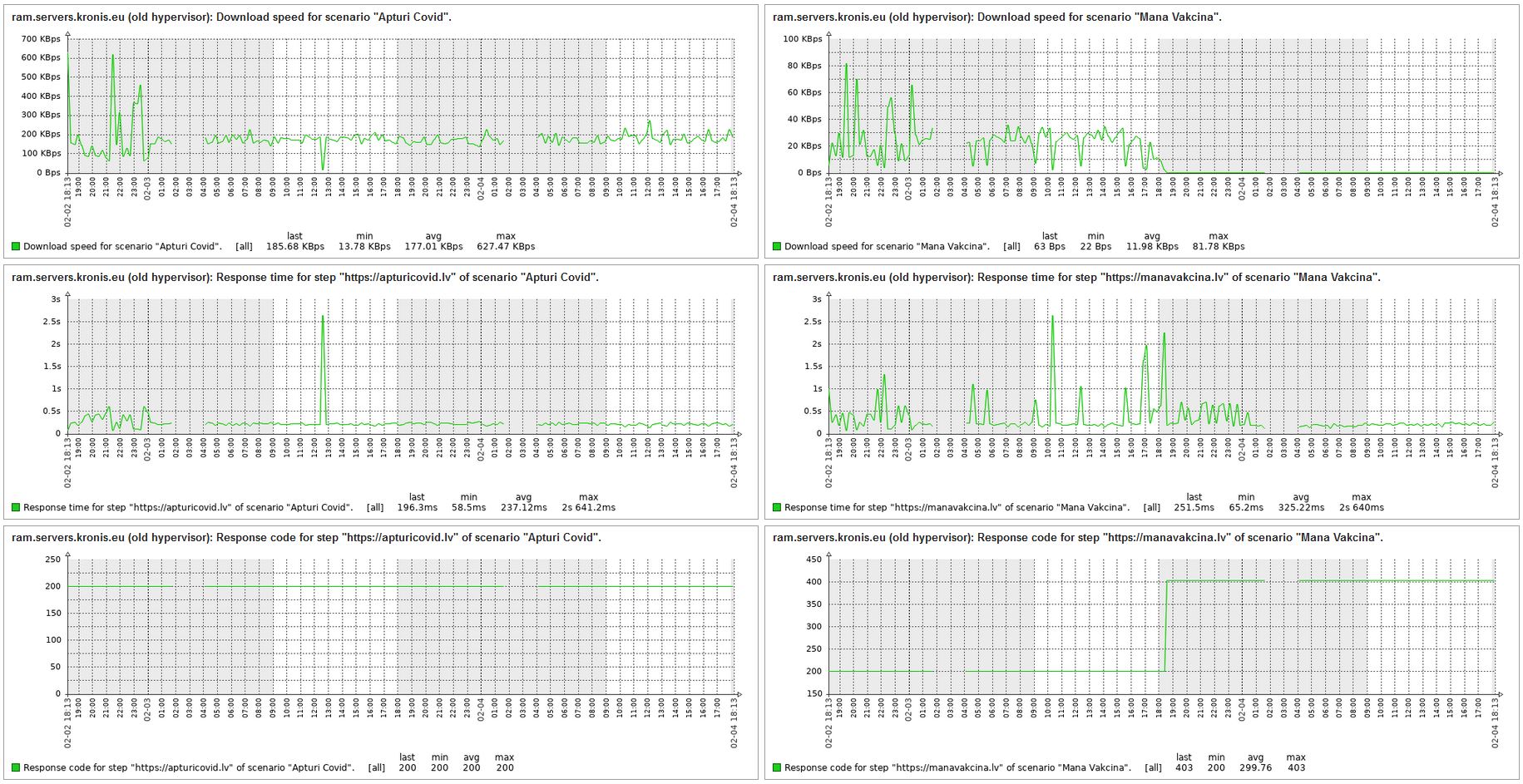Click the avg value 299.76
Viewport: 1523px width, 784px height.
click(1256, 767)
